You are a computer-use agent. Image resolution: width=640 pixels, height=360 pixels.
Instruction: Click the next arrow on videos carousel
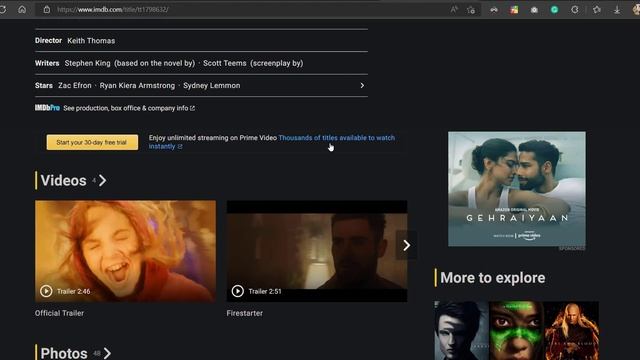click(406, 245)
